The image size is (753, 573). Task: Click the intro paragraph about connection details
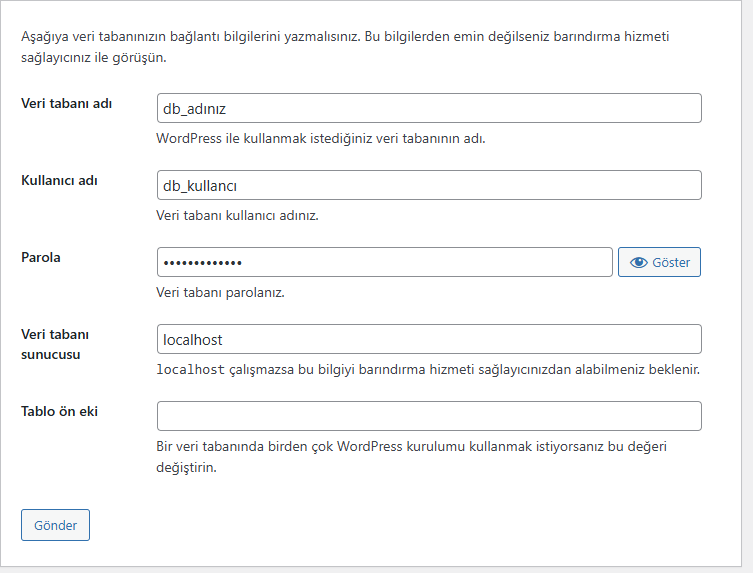(x=345, y=46)
